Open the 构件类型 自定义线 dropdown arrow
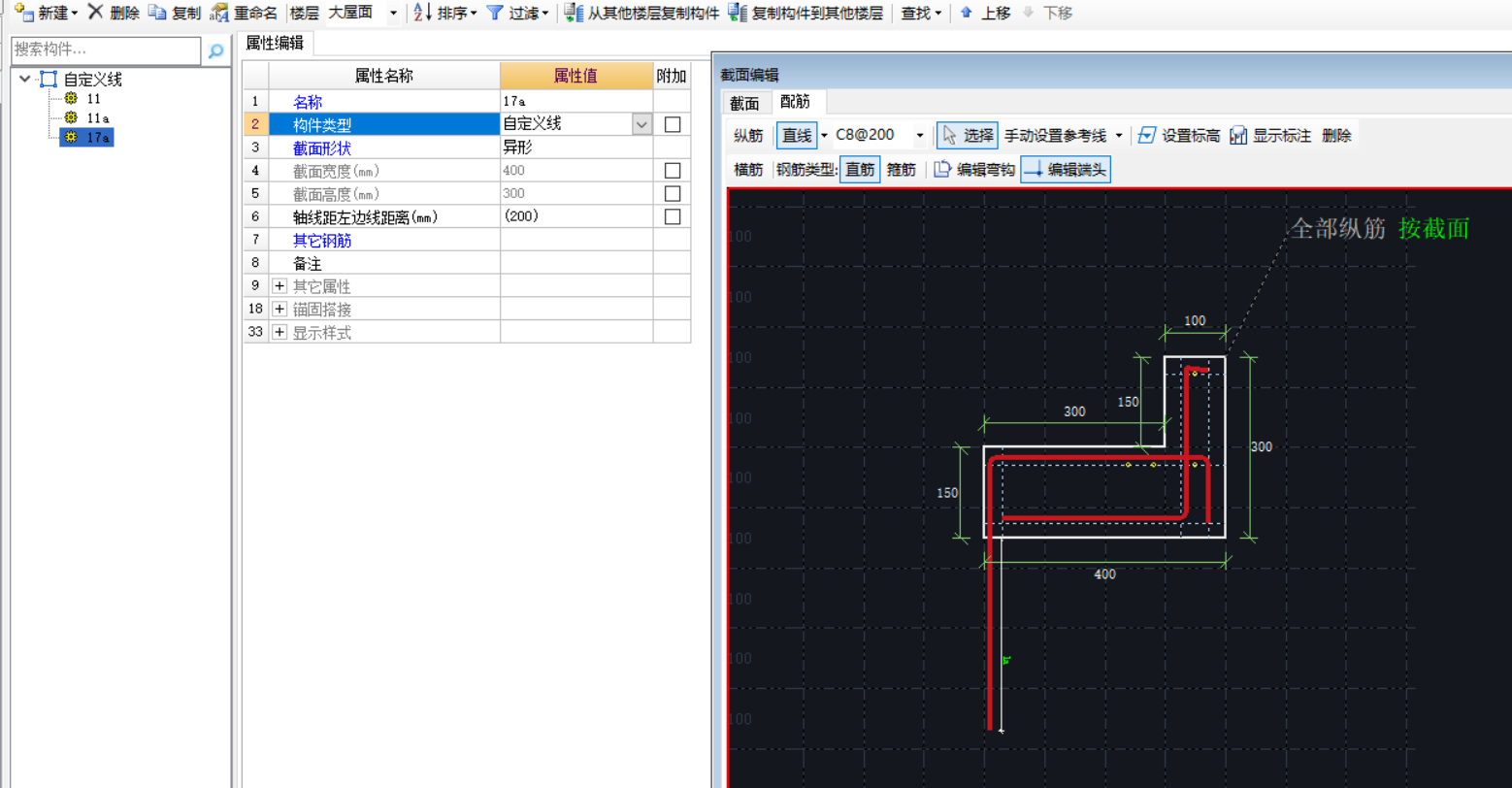The image size is (1512, 788). [641, 124]
